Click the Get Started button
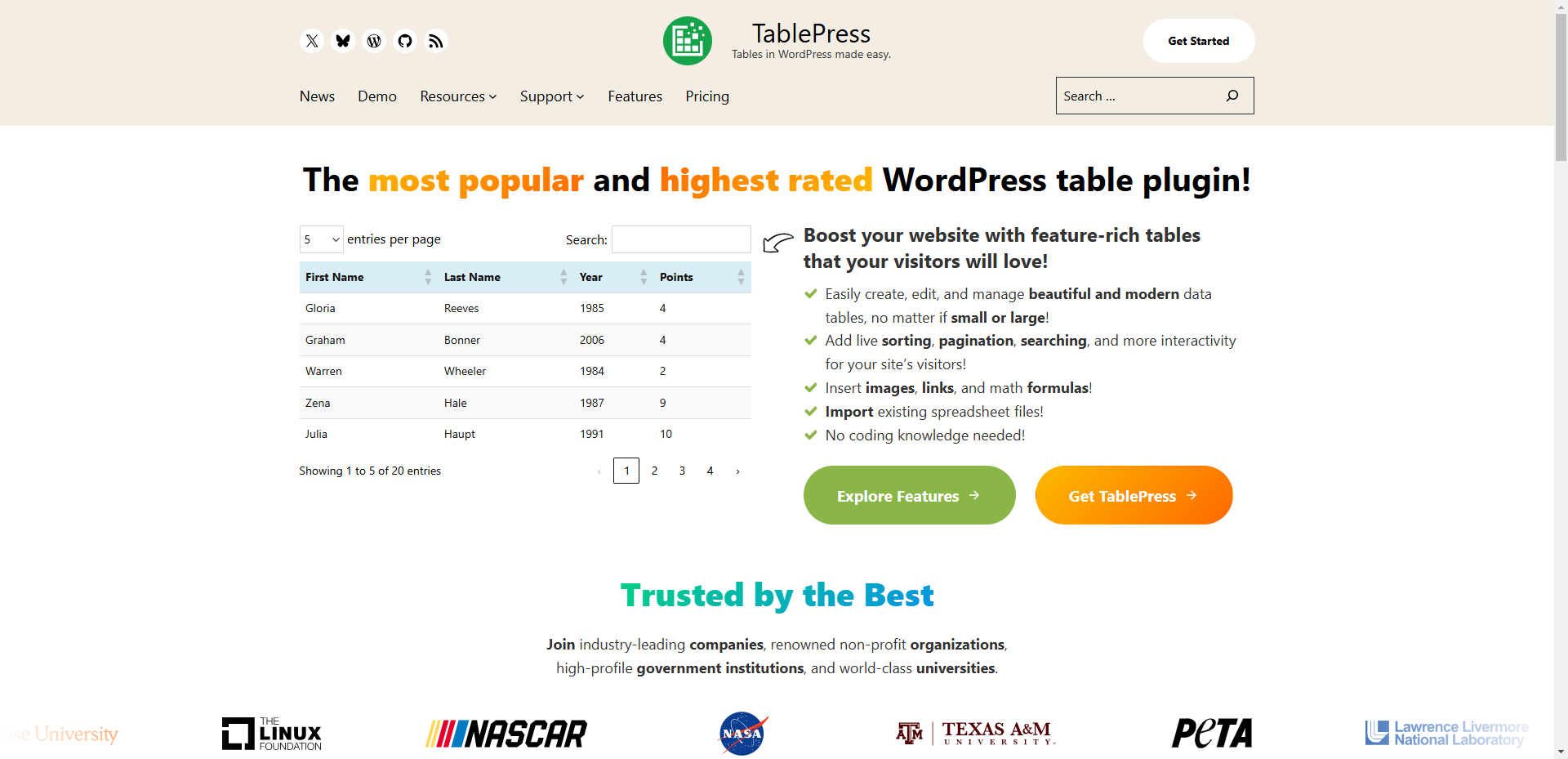The image size is (1568, 759). point(1198,41)
